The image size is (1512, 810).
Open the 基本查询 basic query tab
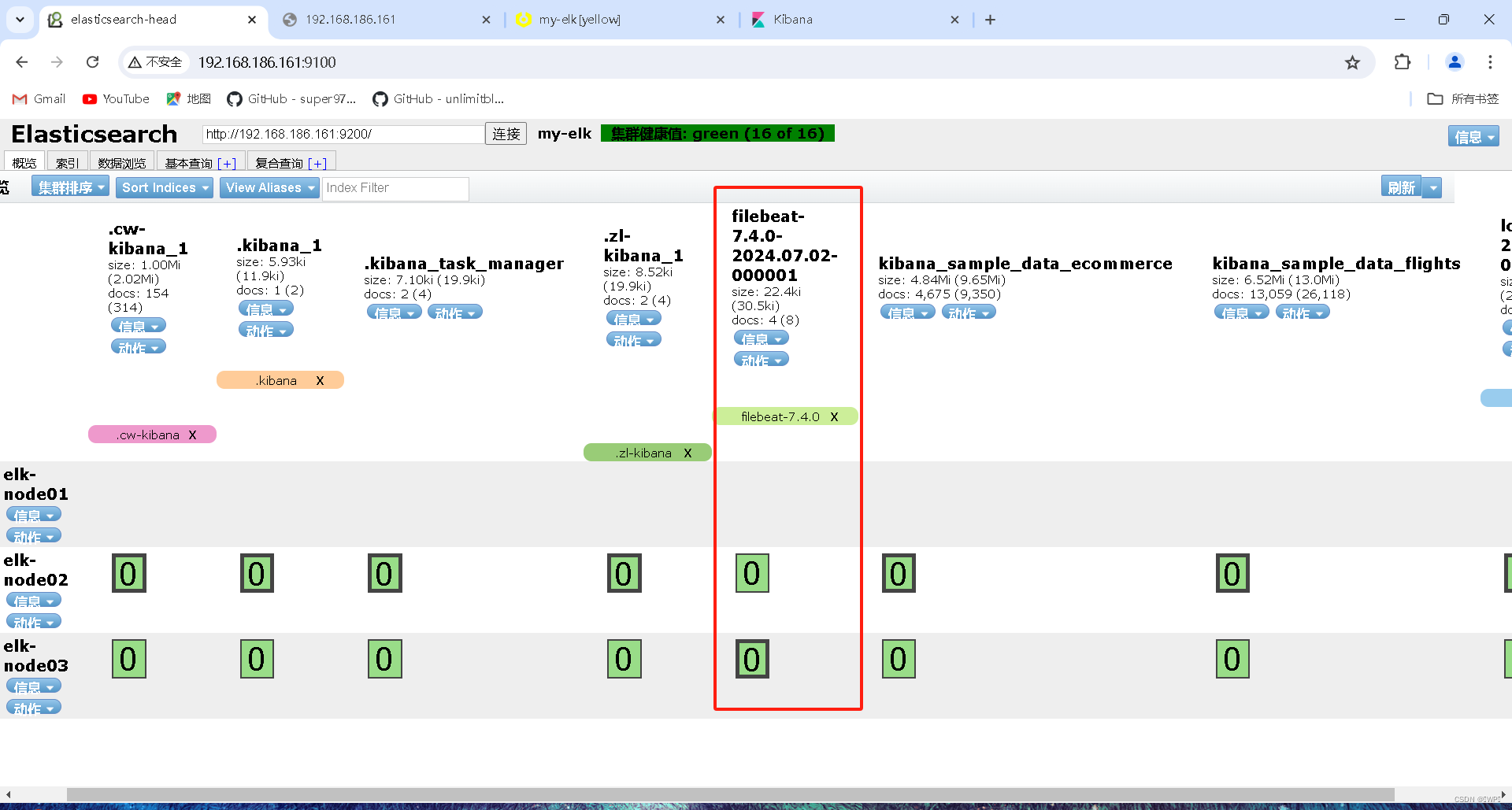(x=188, y=163)
